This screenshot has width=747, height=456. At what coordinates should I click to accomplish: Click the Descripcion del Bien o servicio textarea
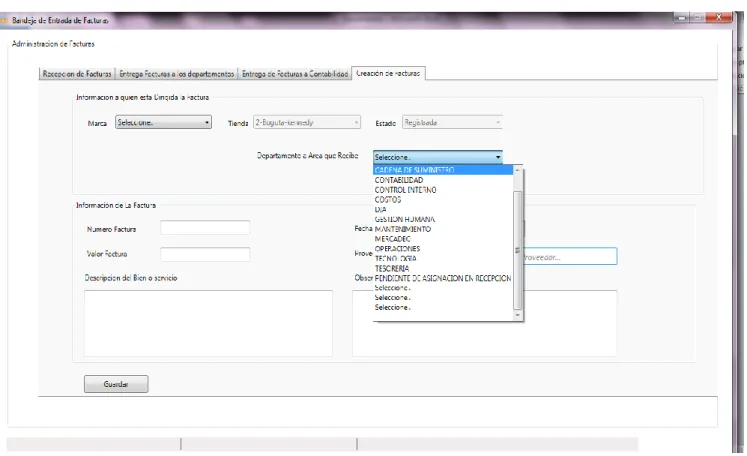[208, 324]
